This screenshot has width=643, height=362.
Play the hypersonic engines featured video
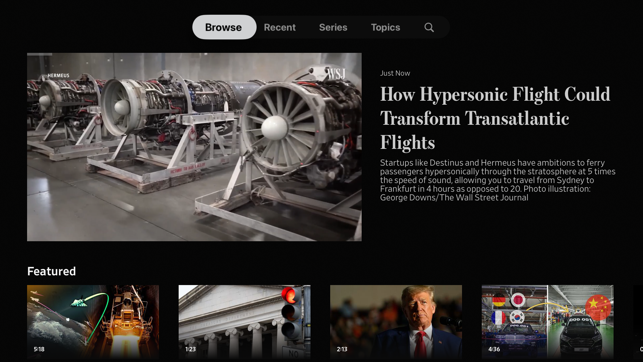[194, 147]
